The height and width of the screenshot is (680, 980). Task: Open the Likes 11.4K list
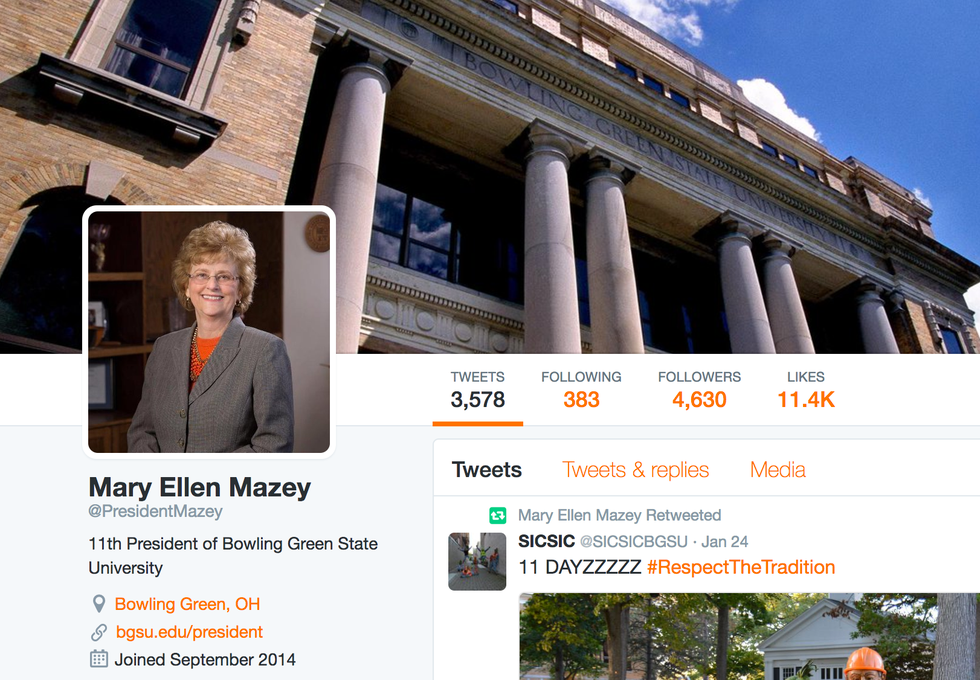pyautogui.click(x=806, y=391)
